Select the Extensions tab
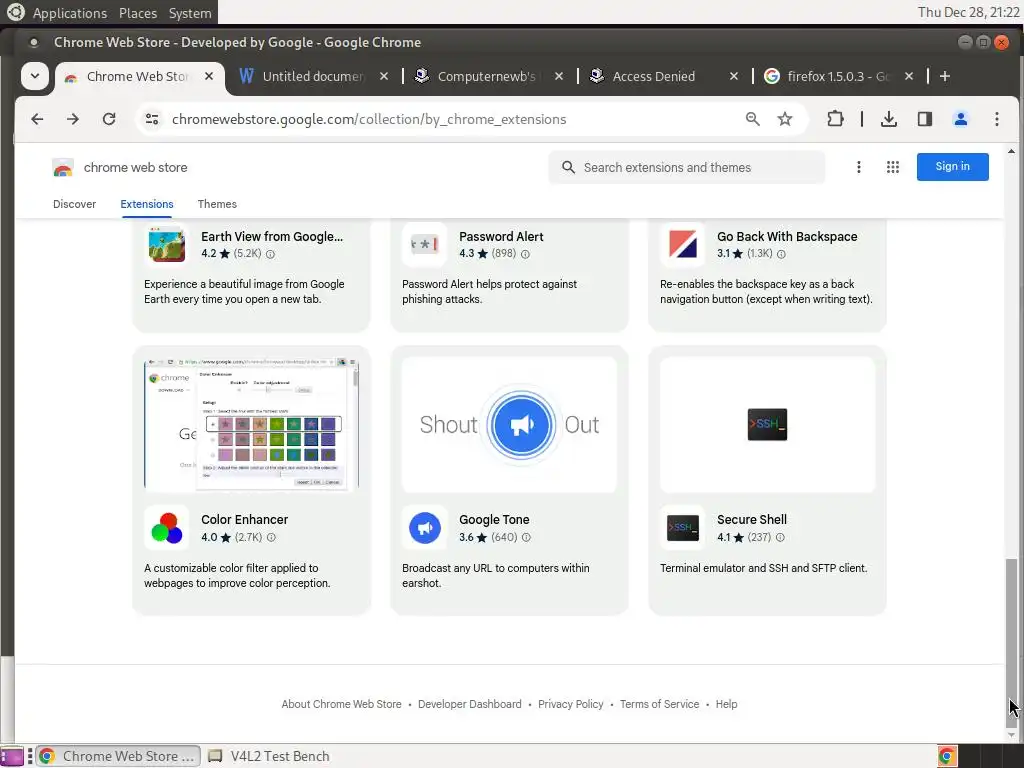 click(147, 204)
